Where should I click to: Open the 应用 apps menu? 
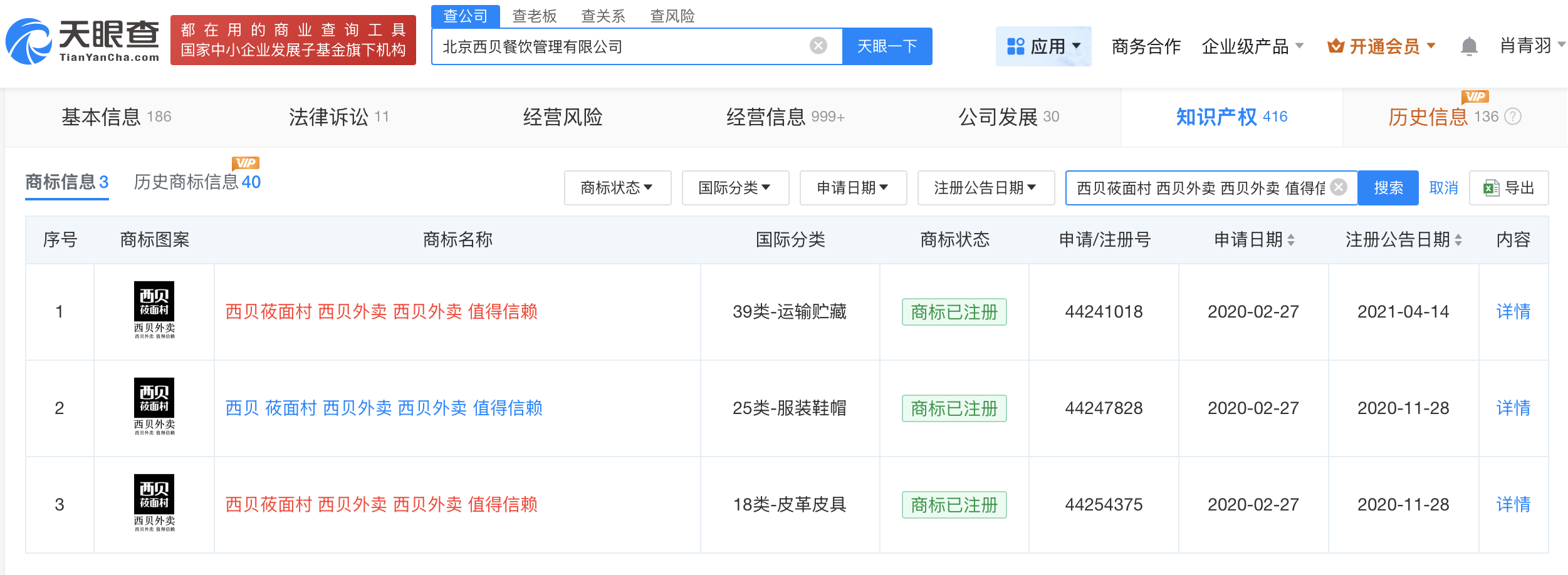click(x=1043, y=46)
